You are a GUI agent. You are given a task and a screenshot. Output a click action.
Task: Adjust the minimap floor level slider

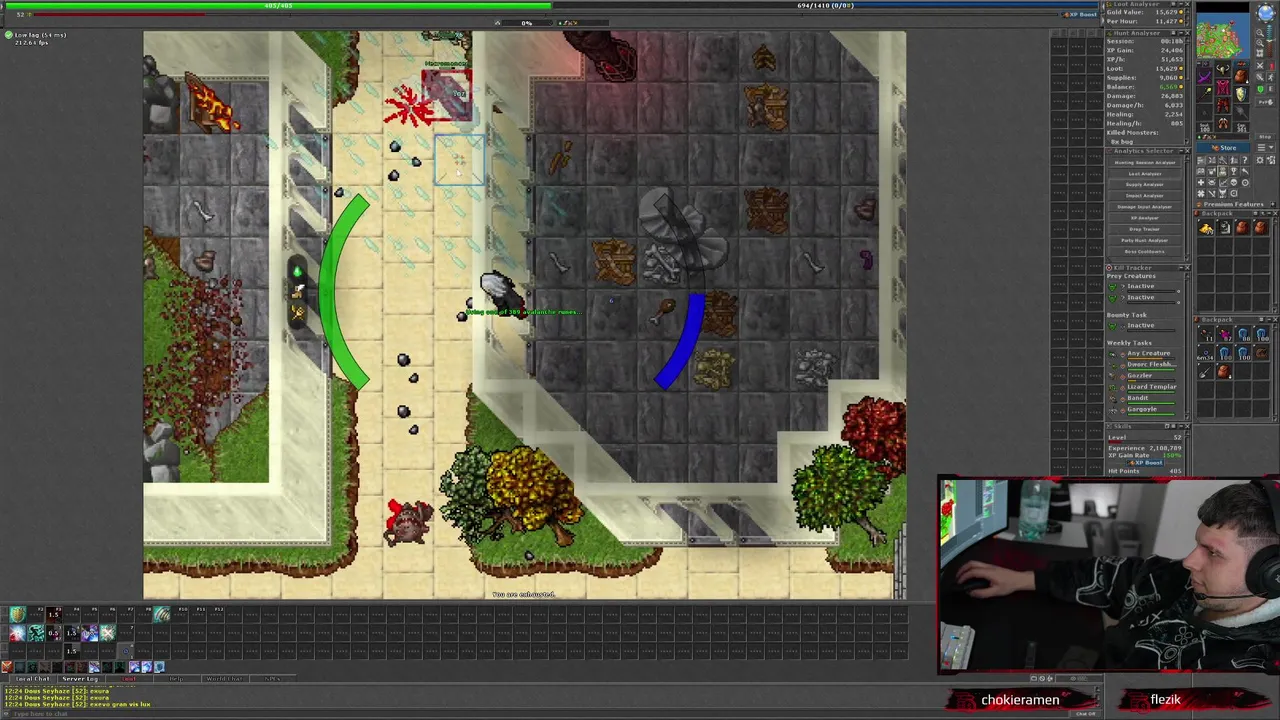point(1269,40)
